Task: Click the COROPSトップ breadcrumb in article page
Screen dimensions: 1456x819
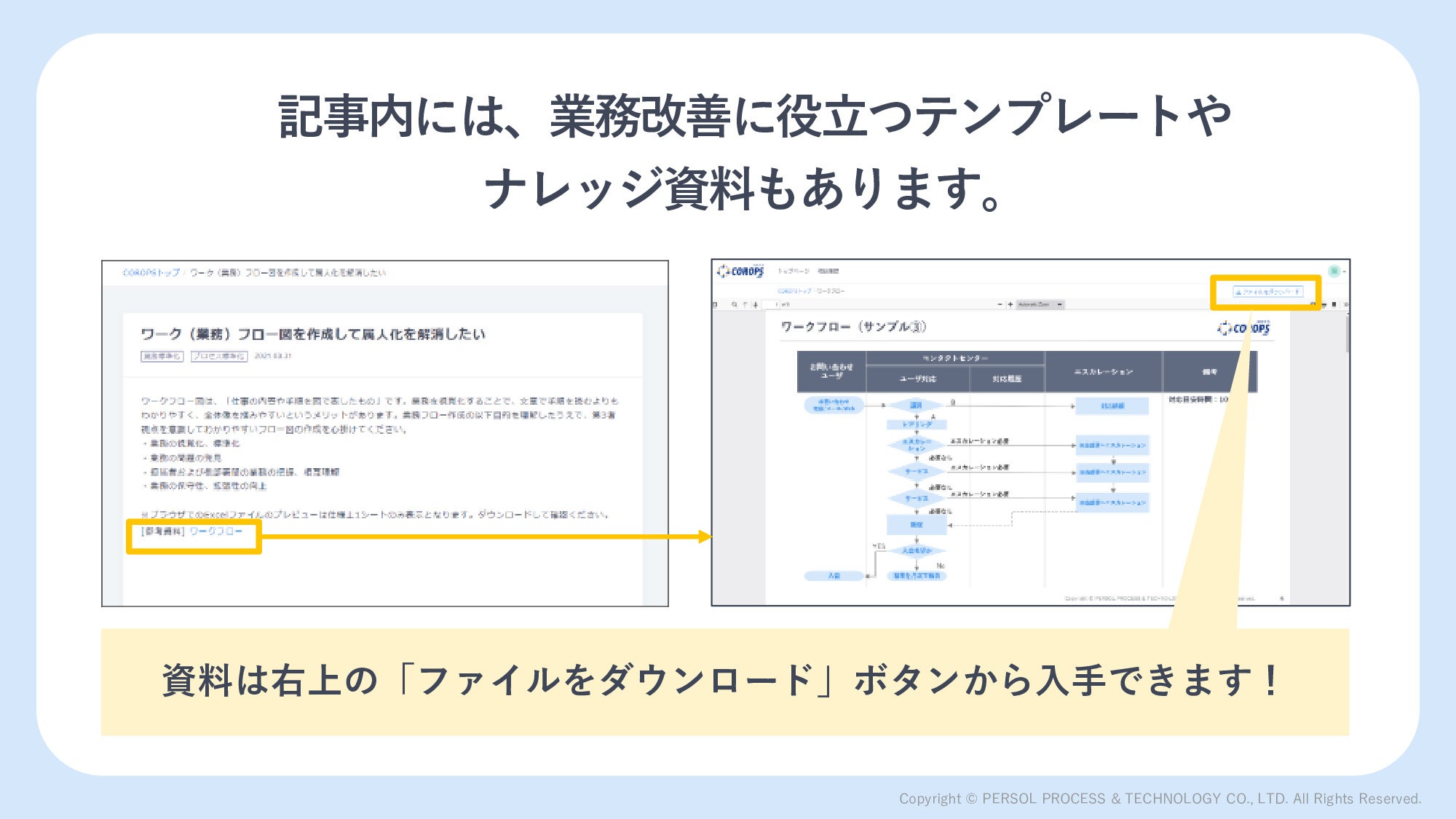Action: tap(151, 272)
